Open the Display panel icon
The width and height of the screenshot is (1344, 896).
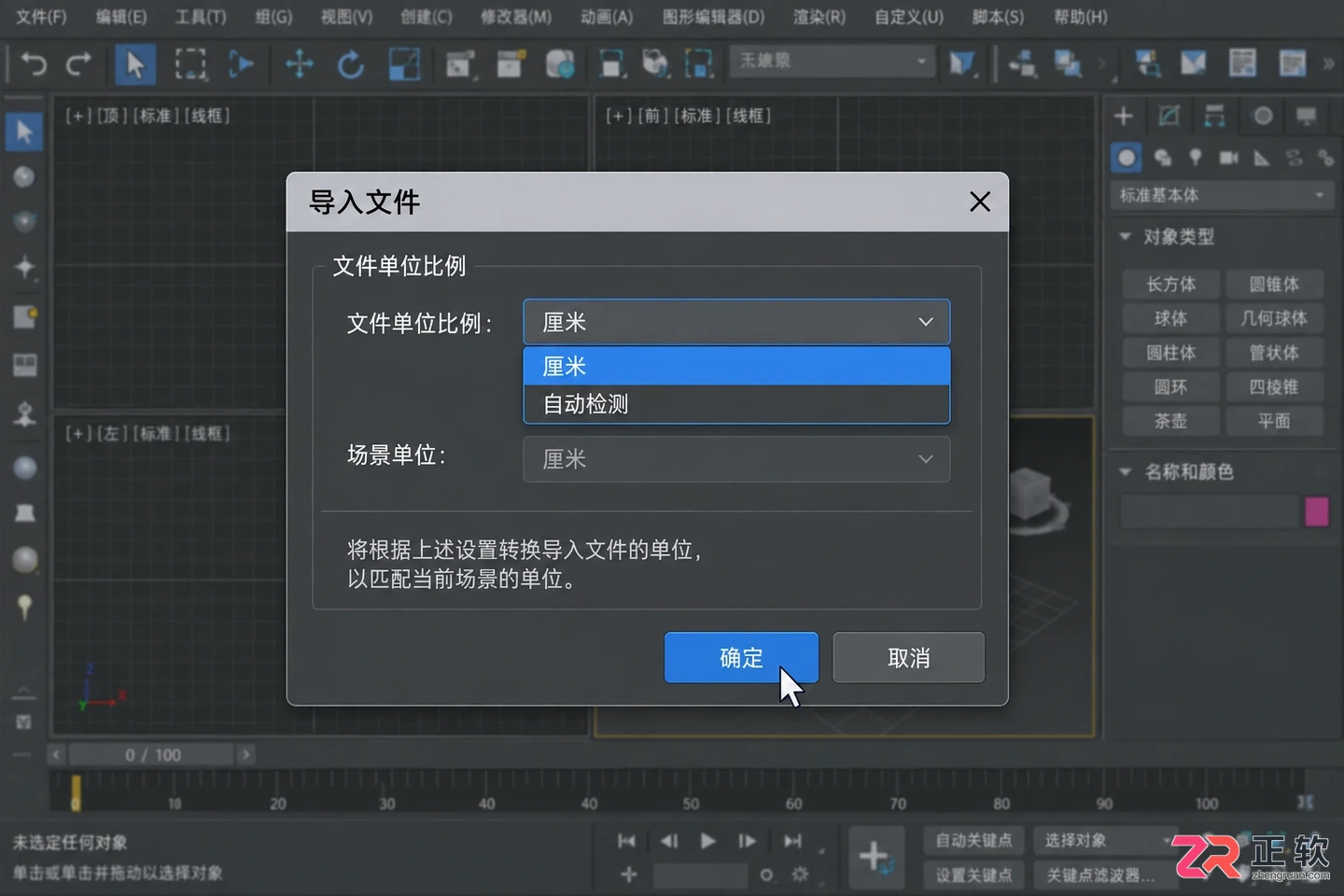point(1307,116)
